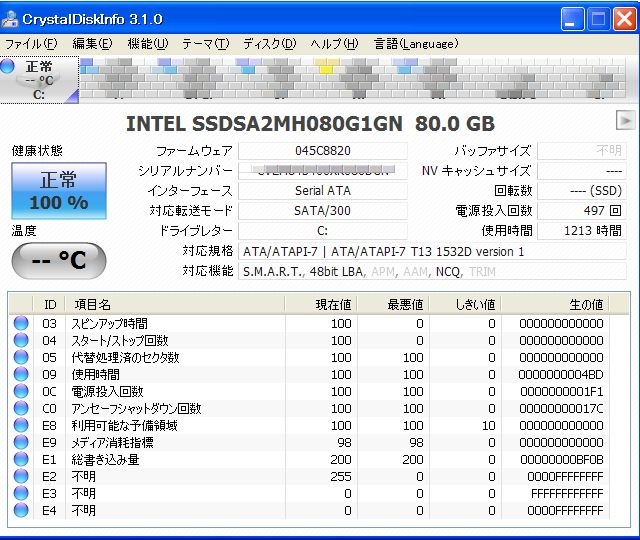This screenshot has height=540, width=640.
Task: Click raw value 00000000017C
Action: [x=561, y=409]
